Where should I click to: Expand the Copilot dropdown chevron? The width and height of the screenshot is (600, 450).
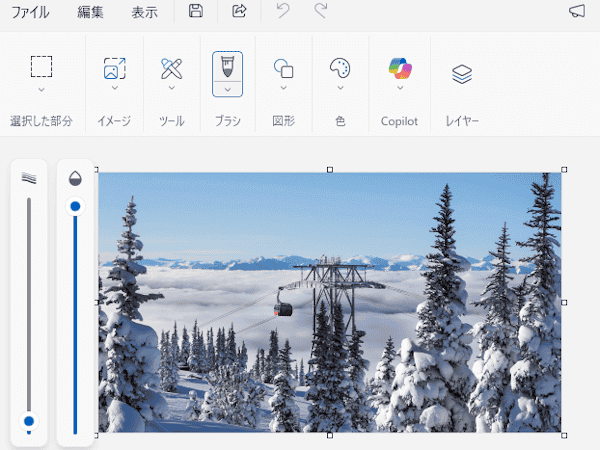[x=400, y=88]
